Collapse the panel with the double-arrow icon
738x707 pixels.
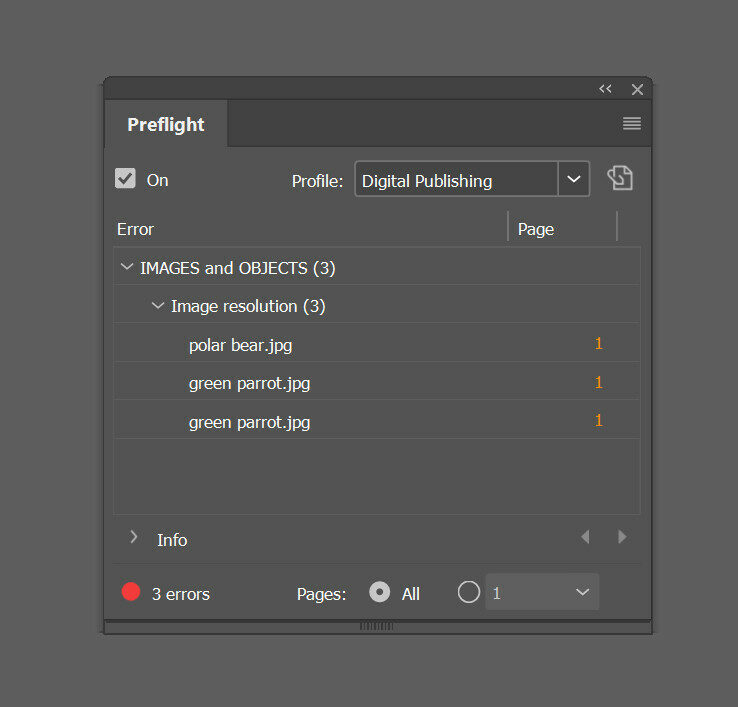[605, 89]
